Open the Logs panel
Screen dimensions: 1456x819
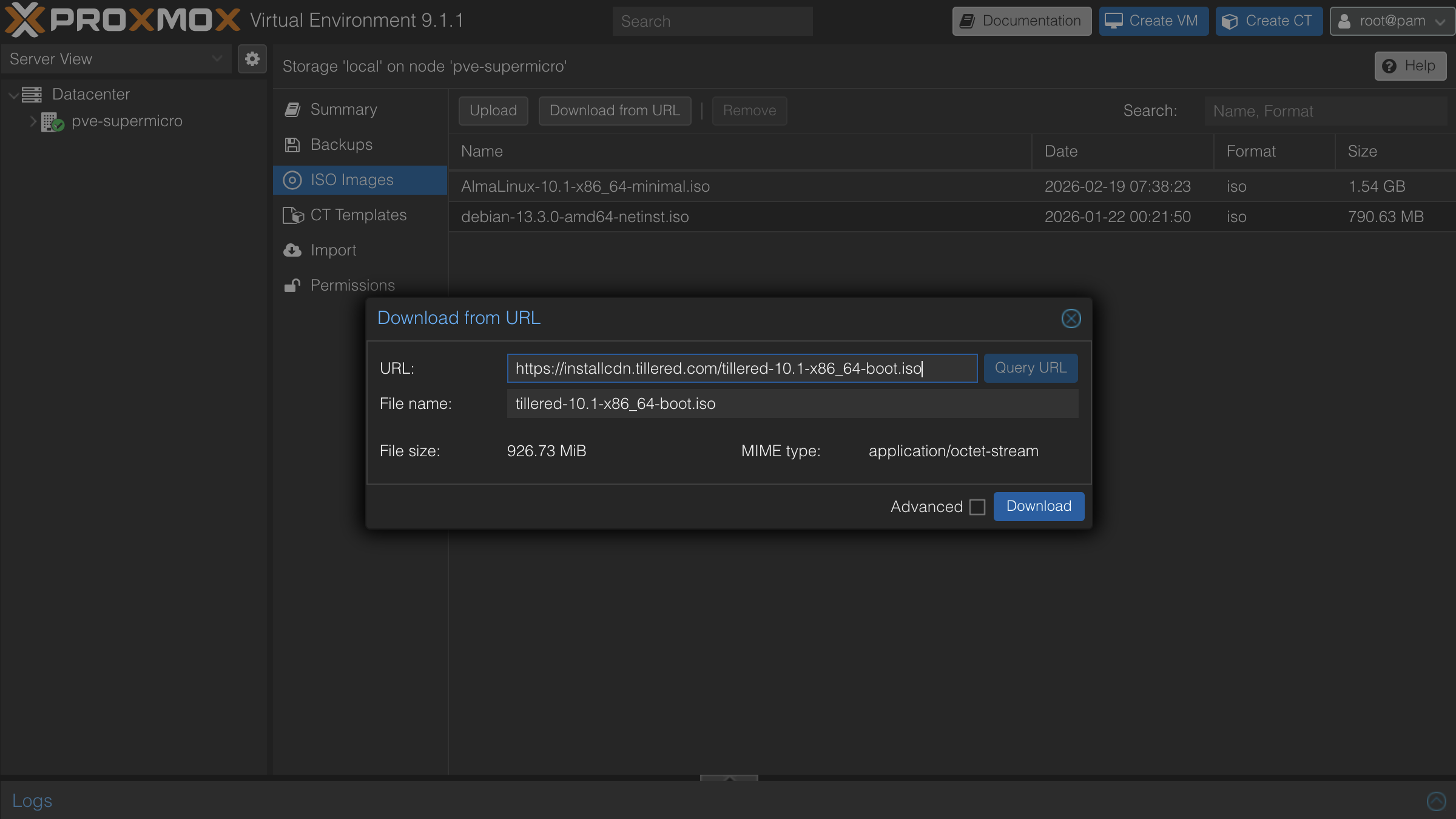32,800
